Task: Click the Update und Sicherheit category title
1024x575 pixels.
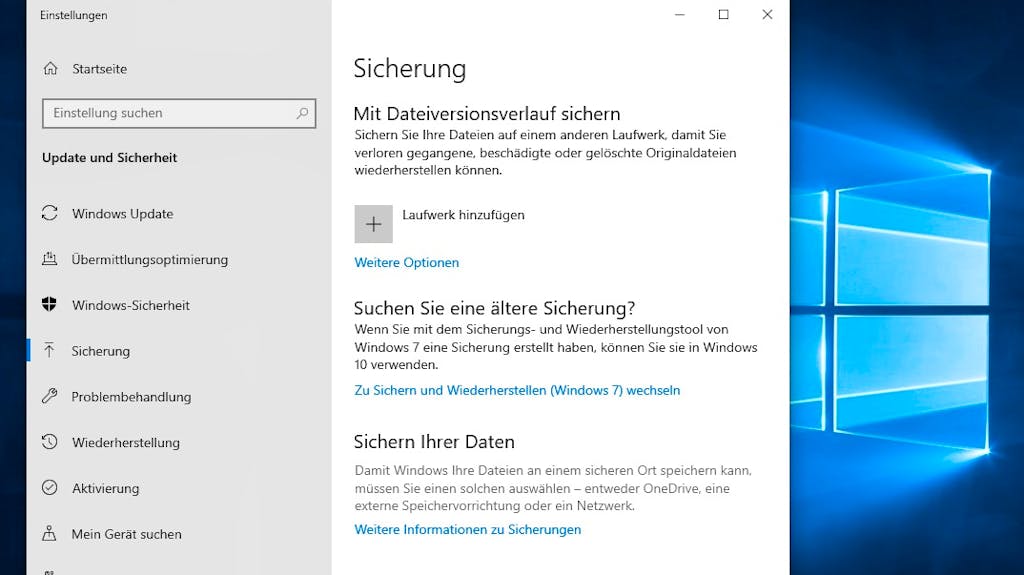Action: click(x=110, y=157)
